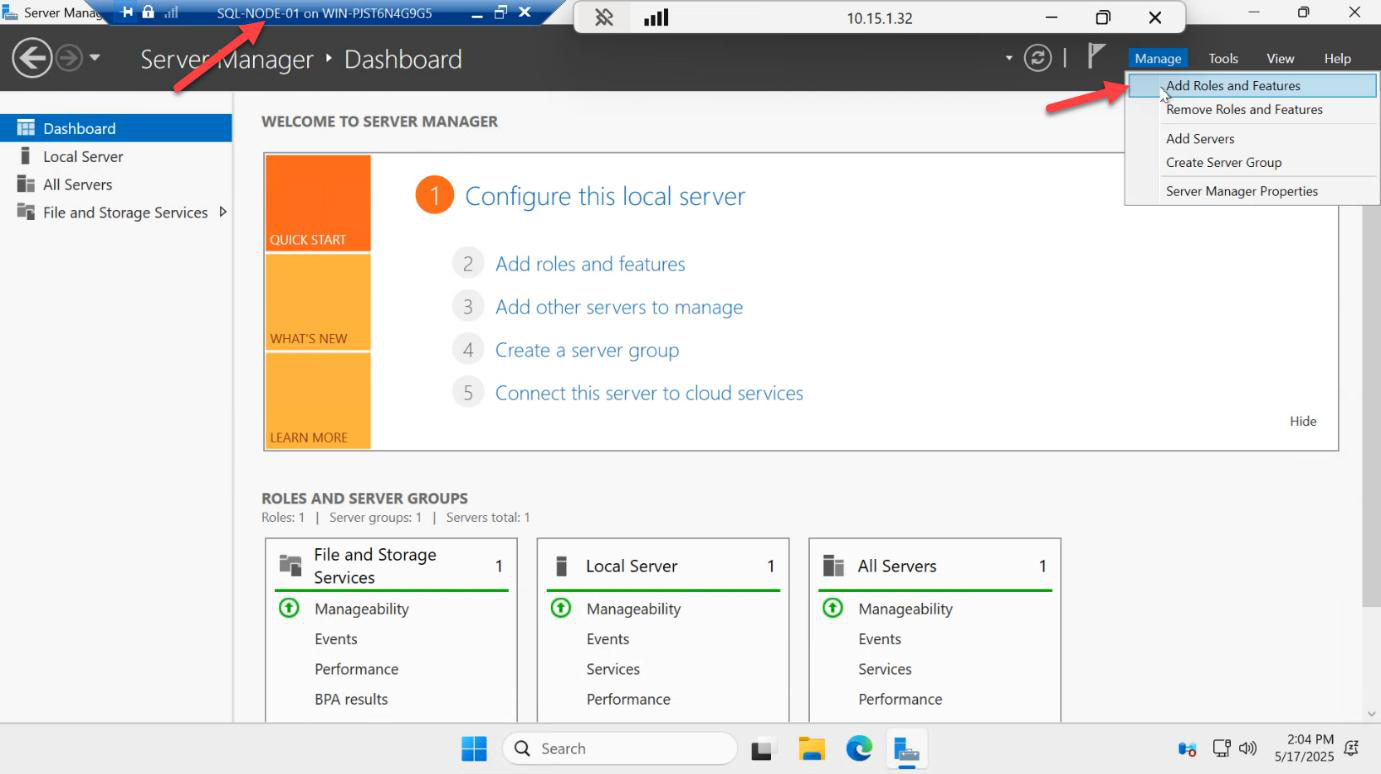The image size is (1381, 774).
Task: Open Server Manager Properties menu entry
Action: pyautogui.click(x=1254, y=191)
